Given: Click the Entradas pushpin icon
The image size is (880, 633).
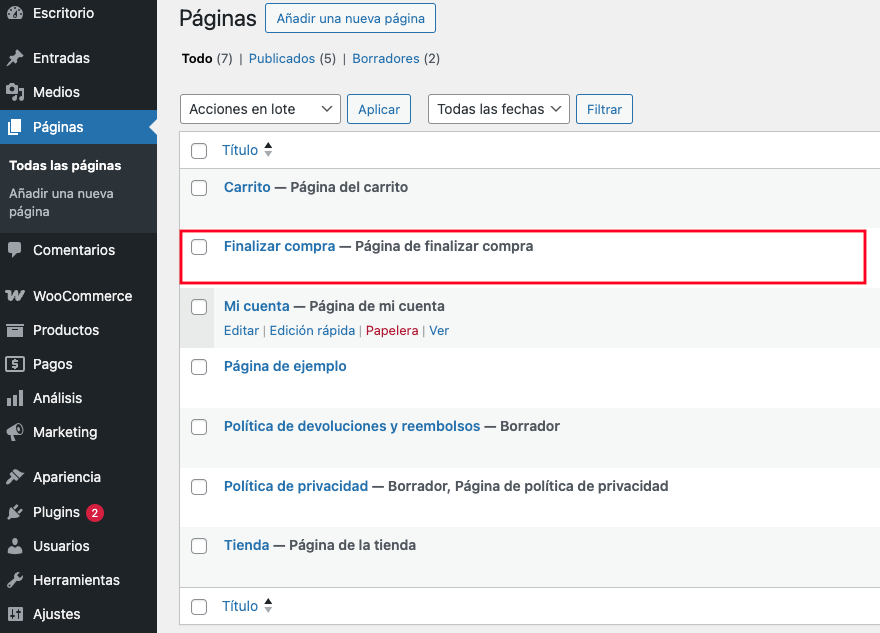Looking at the screenshot, I should coord(15,58).
